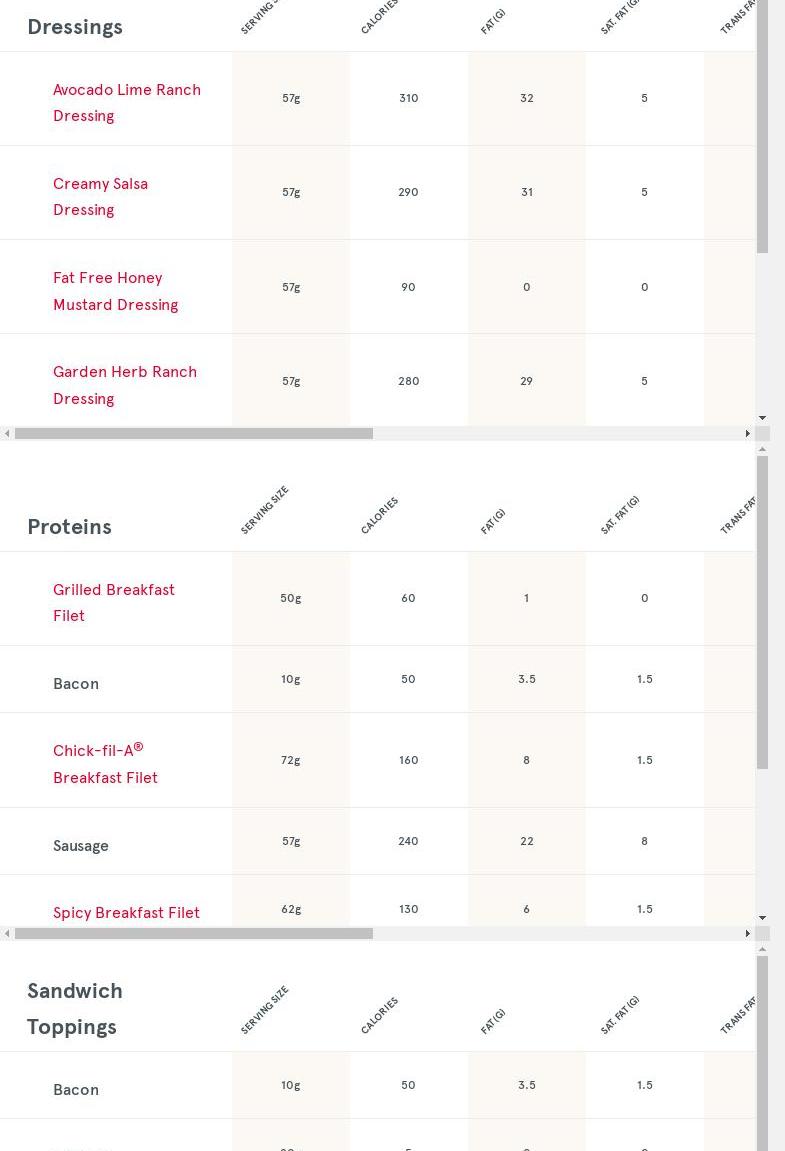This screenshot has width=785, height=1151.
Task: Click the Dressings table horizontal scrollbar thumb
Action: [193, 434]
